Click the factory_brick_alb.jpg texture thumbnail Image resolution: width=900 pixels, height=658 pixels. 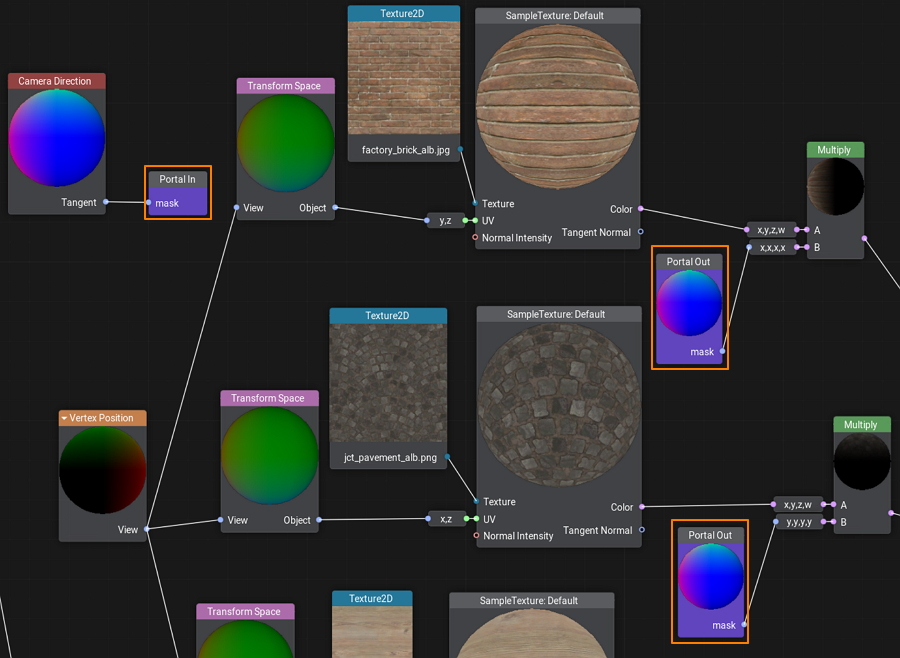pos(403,79)
